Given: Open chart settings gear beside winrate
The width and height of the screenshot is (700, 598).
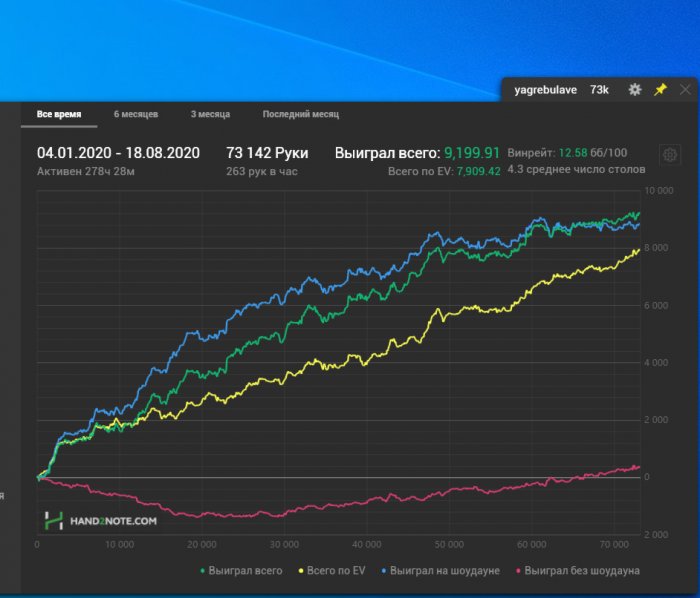Looking at the screenshot, I should (670, 155).
